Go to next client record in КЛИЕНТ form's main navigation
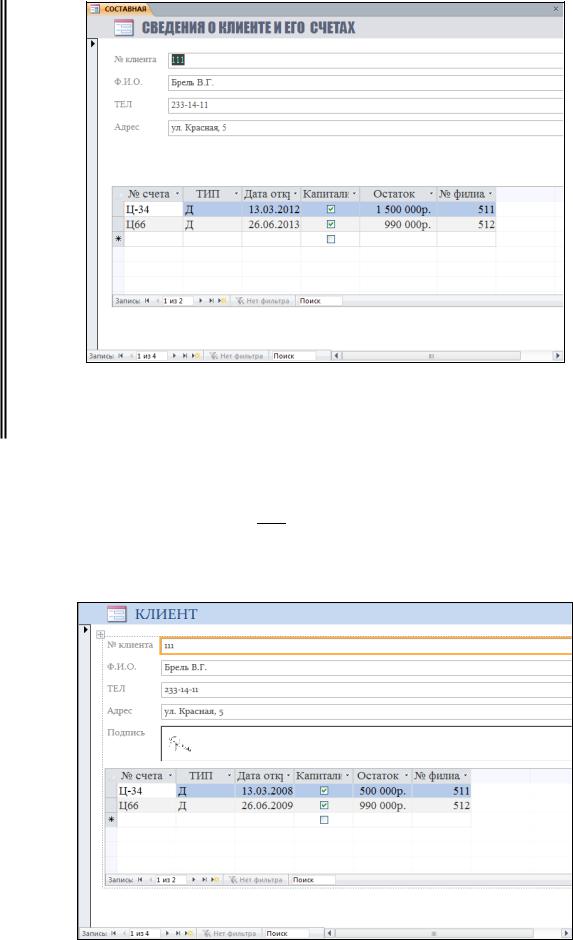573x940 pixels. 167,933
